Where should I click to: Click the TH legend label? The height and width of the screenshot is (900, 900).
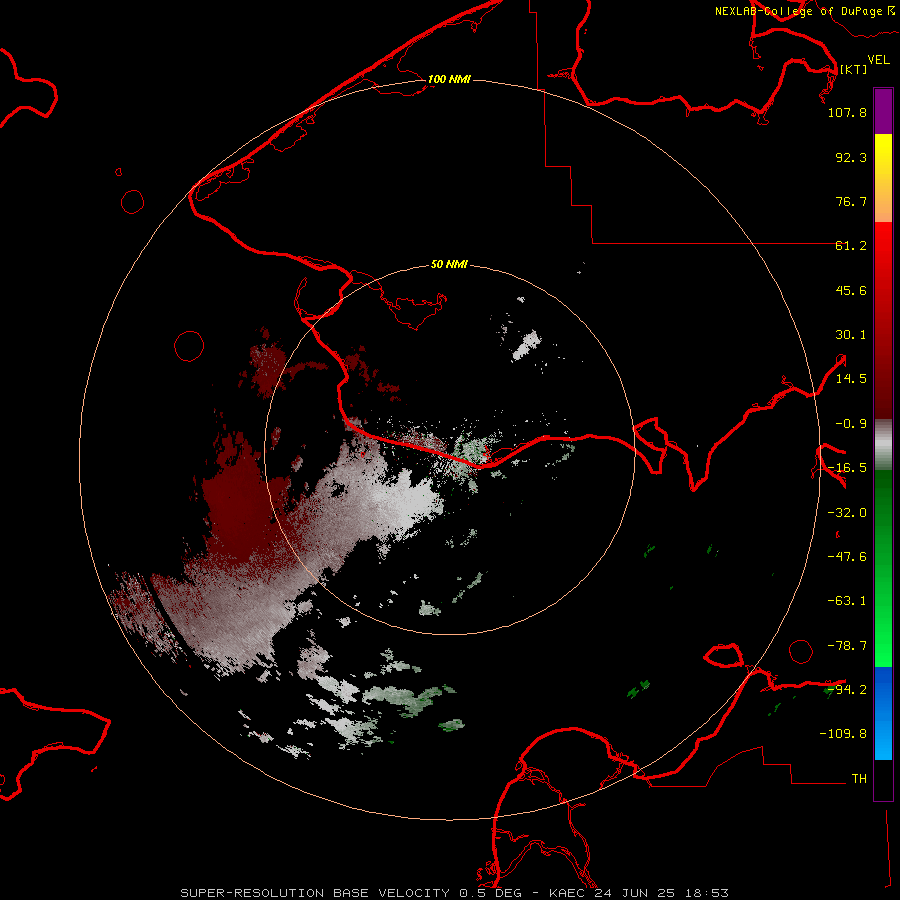859,779
